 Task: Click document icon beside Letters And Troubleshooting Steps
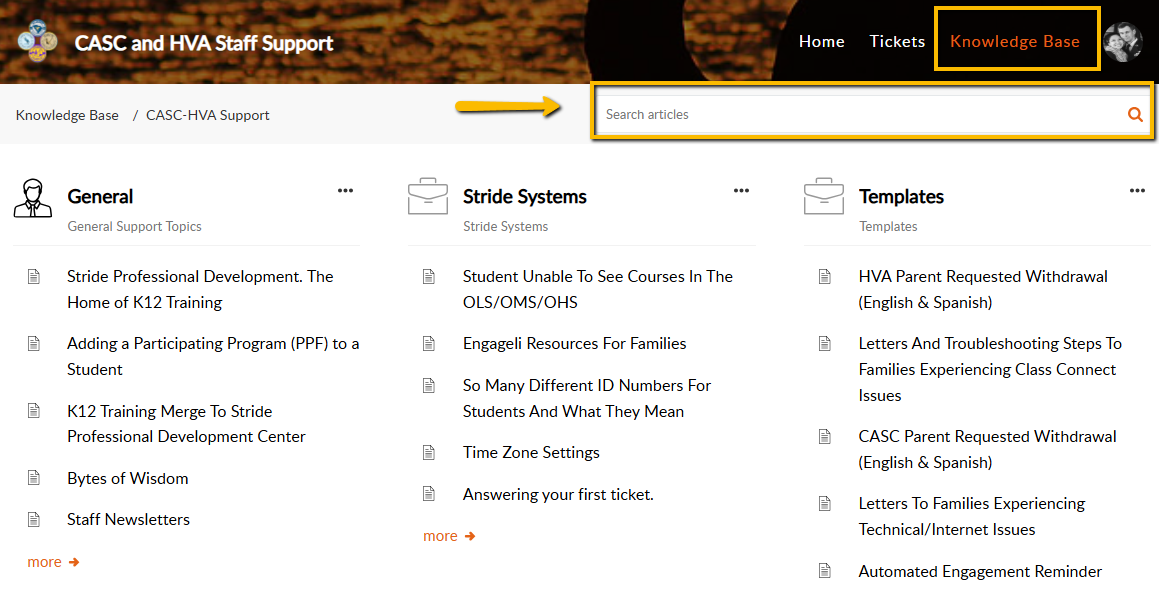click(x=825, y=344)
